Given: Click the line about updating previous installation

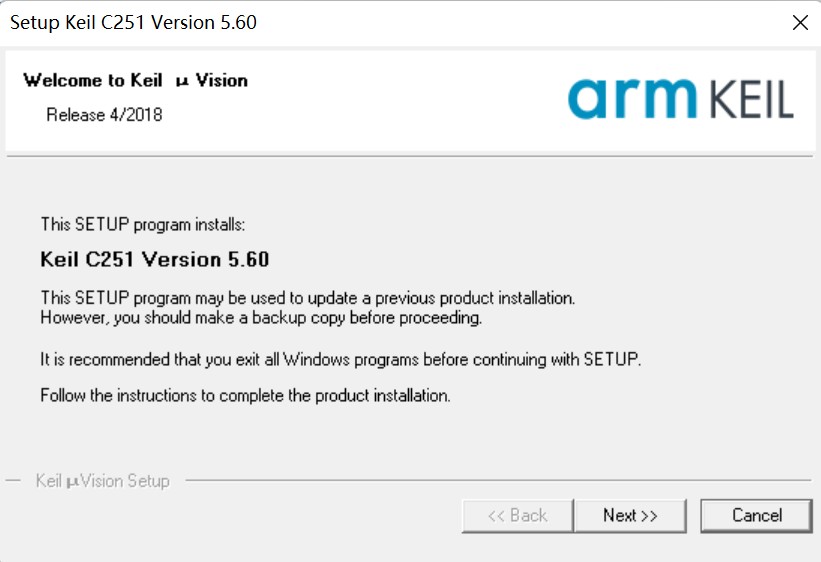Looking at the screenshot, I should click(308, 298).
